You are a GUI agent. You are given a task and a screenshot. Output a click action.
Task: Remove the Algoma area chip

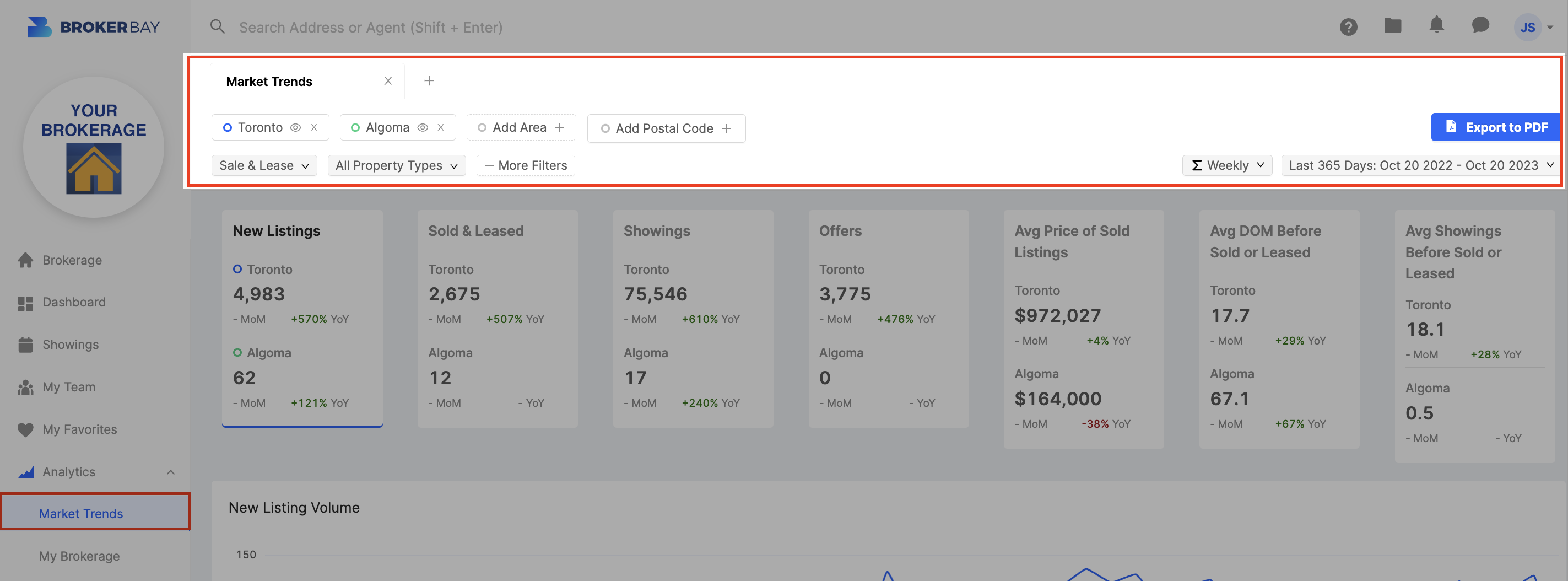coord(441,128)
